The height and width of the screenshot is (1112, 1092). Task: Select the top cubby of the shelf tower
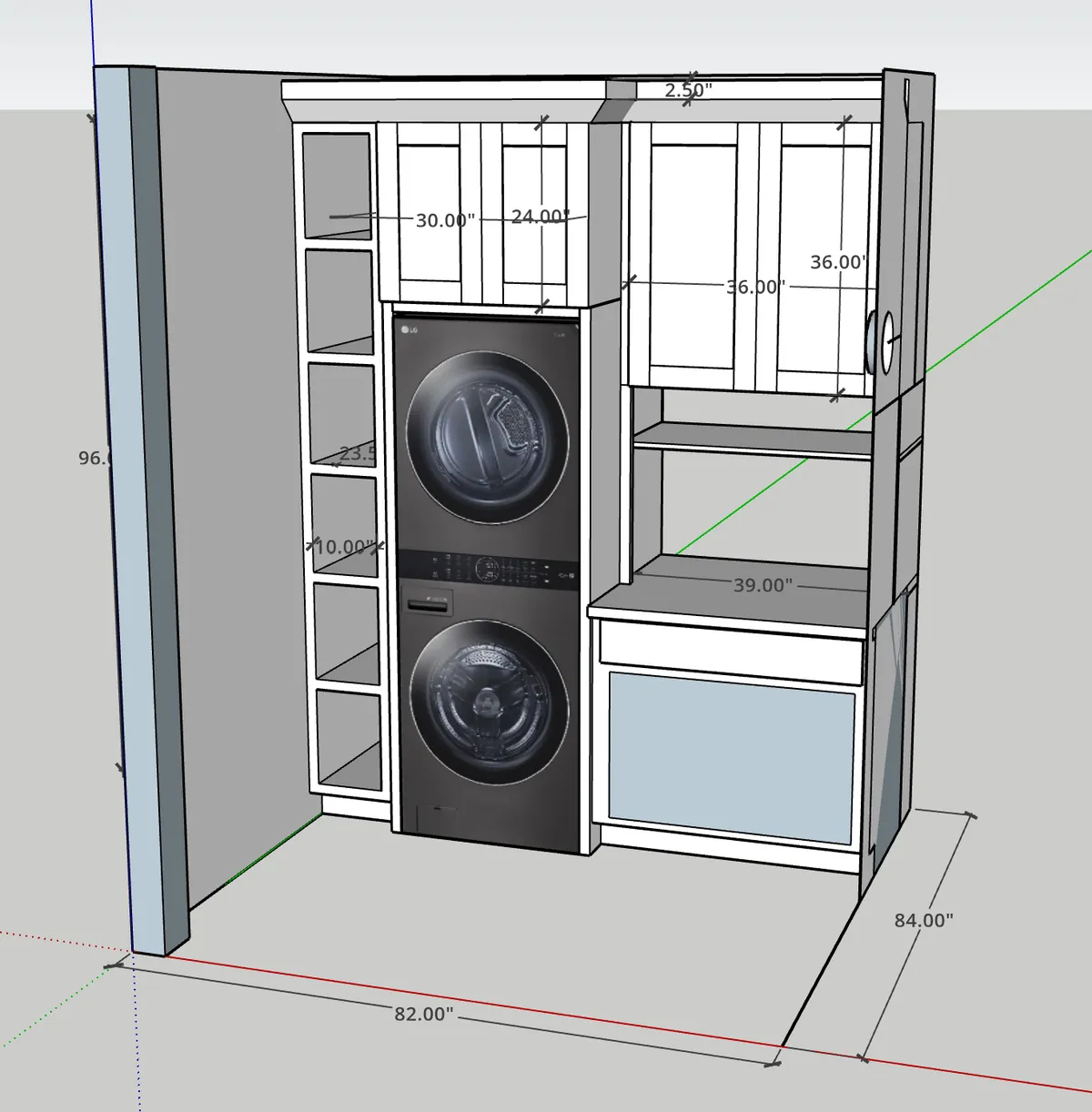point(336,187)
